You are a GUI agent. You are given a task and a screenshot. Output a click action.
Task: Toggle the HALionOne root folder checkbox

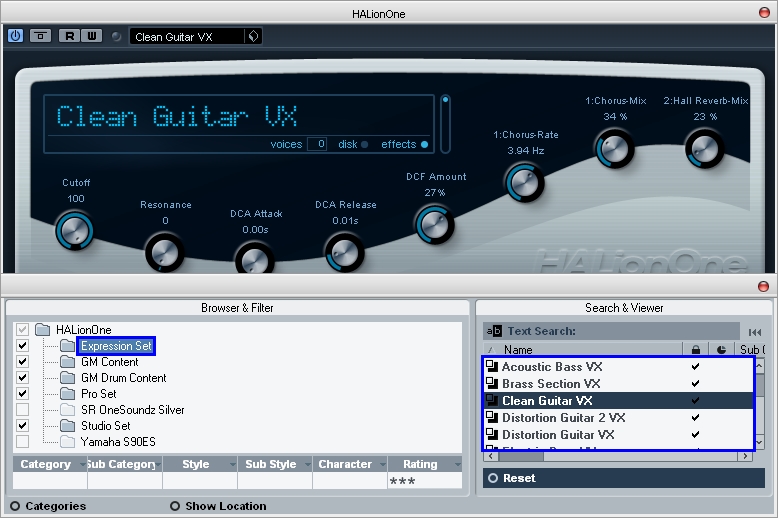22,329
